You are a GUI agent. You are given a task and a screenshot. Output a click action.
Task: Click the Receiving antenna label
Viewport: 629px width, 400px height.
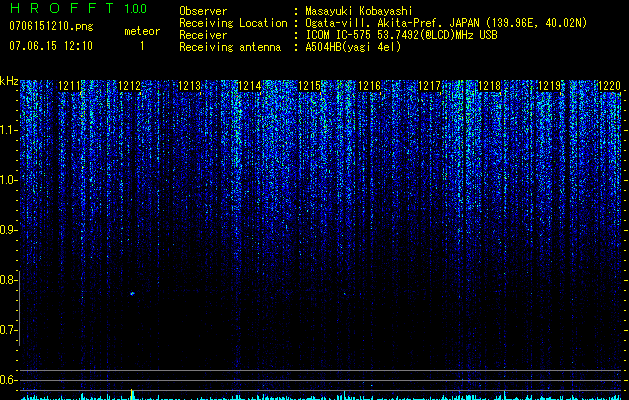(x=230, y=47)
